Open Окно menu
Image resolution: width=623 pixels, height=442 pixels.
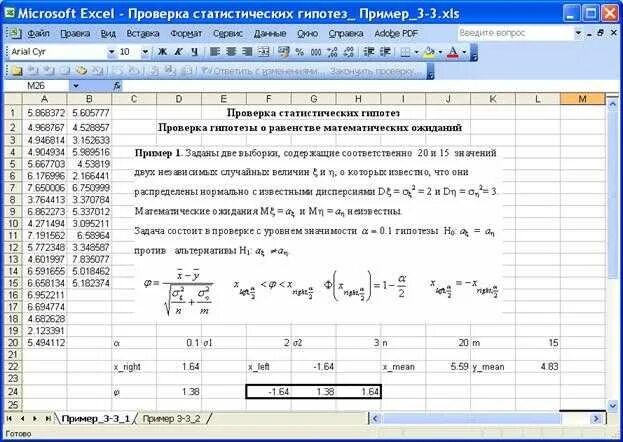(308, 33)
